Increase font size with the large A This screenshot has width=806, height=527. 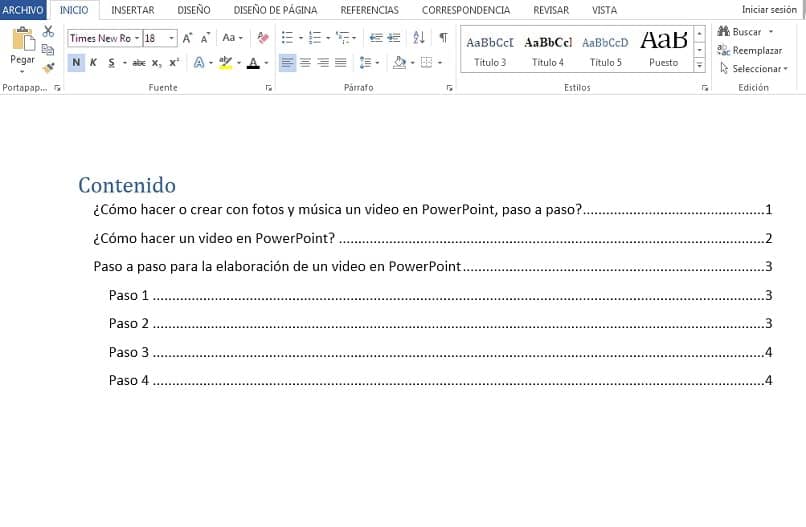pyautogui.click(x=187, y=38)
